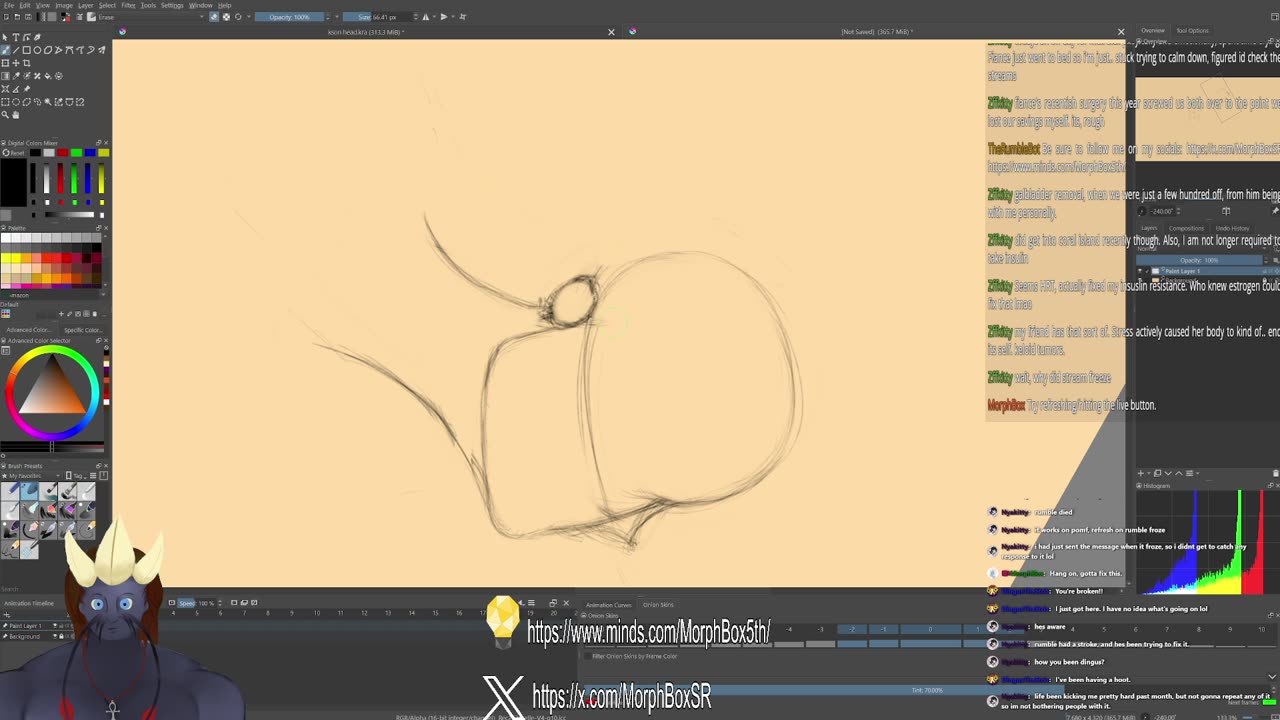1280x720 pixels.
Task: Open the brush editor settings icon
Action: pyautogui.click(x=79, y=17)
